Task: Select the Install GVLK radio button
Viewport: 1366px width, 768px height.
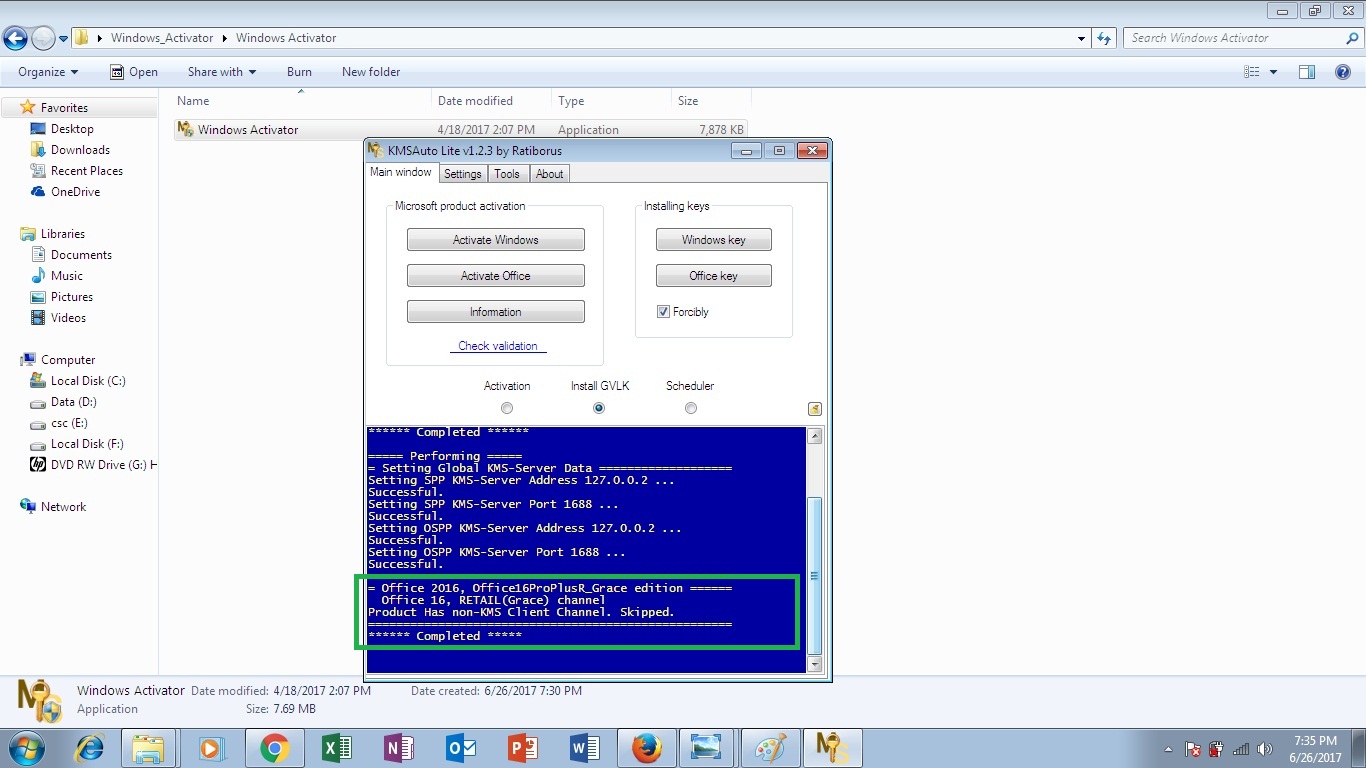Action: (x=599, y=408)
